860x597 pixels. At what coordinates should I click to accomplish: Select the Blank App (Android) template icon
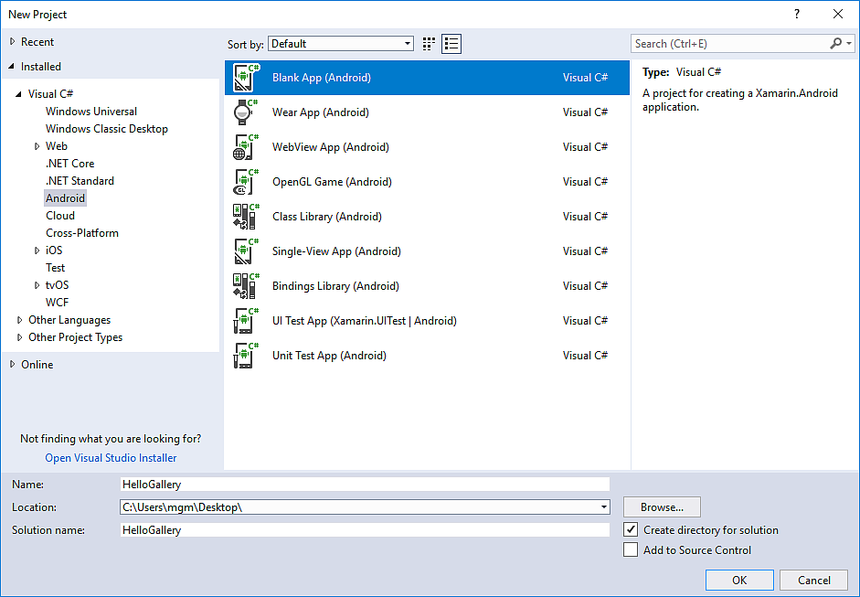pos(247,77)
